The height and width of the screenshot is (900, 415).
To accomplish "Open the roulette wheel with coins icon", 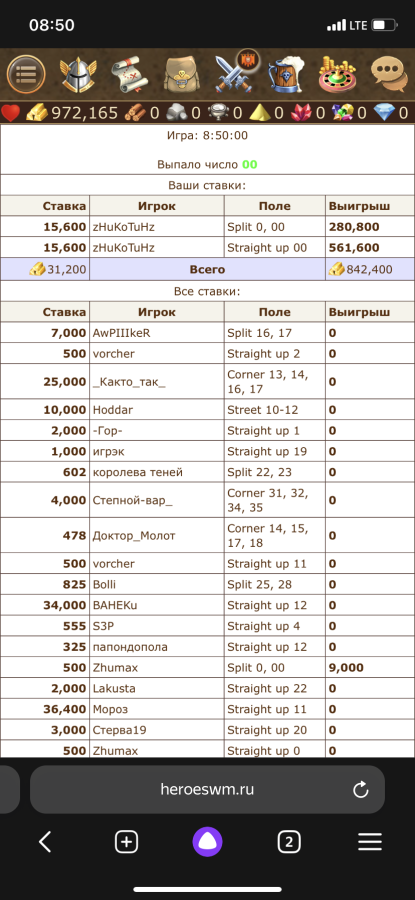I will point(338,75).
